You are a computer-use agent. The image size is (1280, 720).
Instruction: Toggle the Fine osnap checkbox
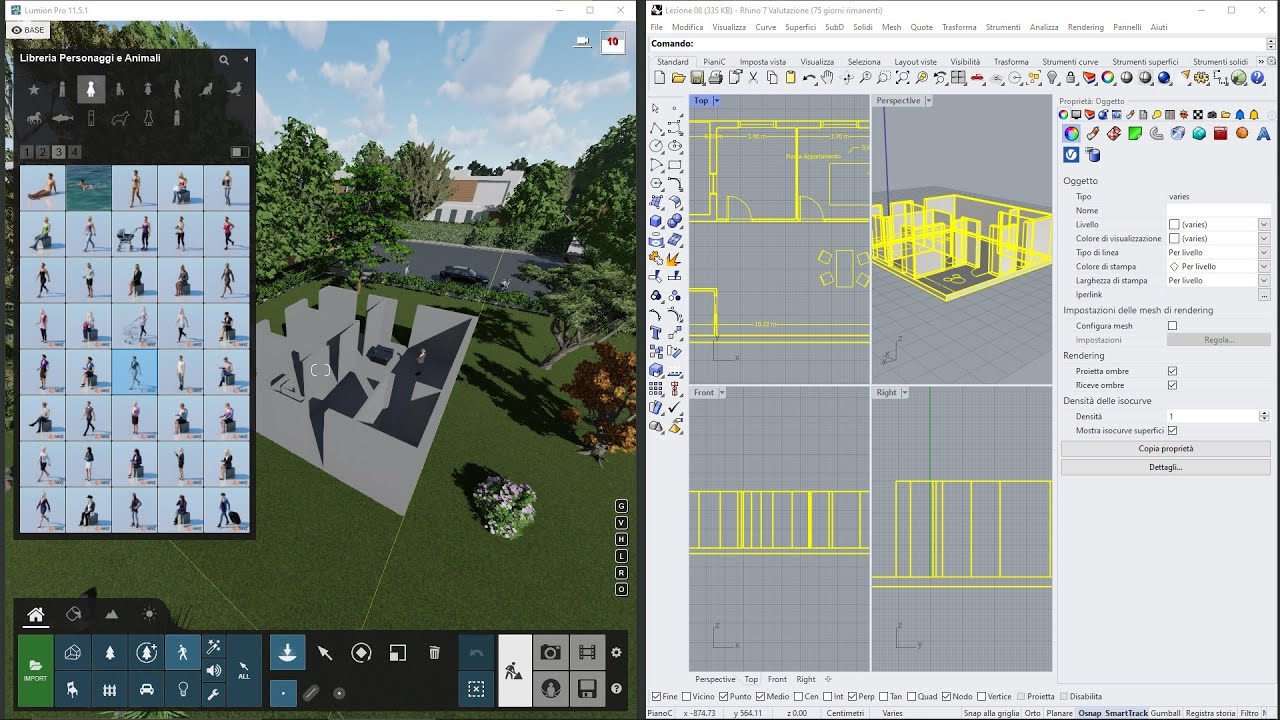(656, 696)
